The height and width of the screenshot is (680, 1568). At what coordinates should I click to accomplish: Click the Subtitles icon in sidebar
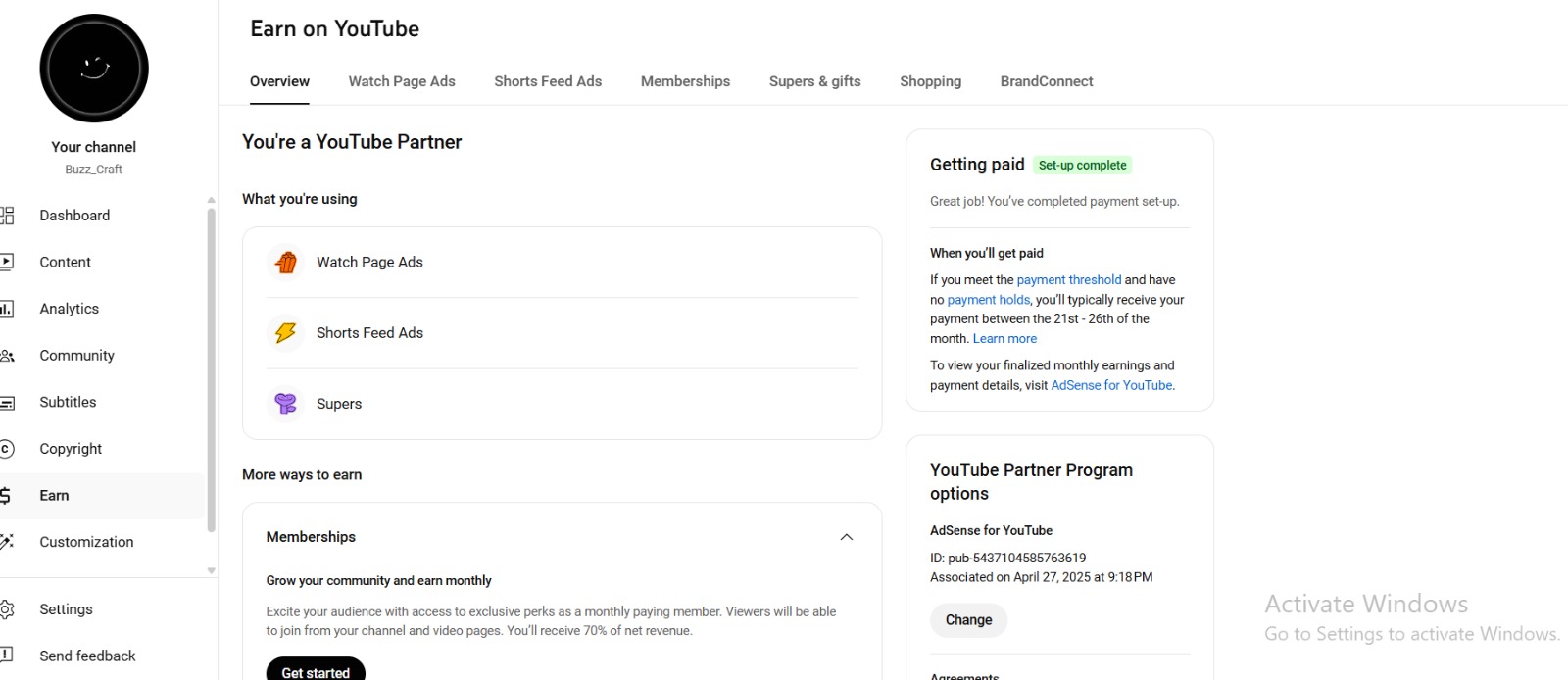pos(7,403)
